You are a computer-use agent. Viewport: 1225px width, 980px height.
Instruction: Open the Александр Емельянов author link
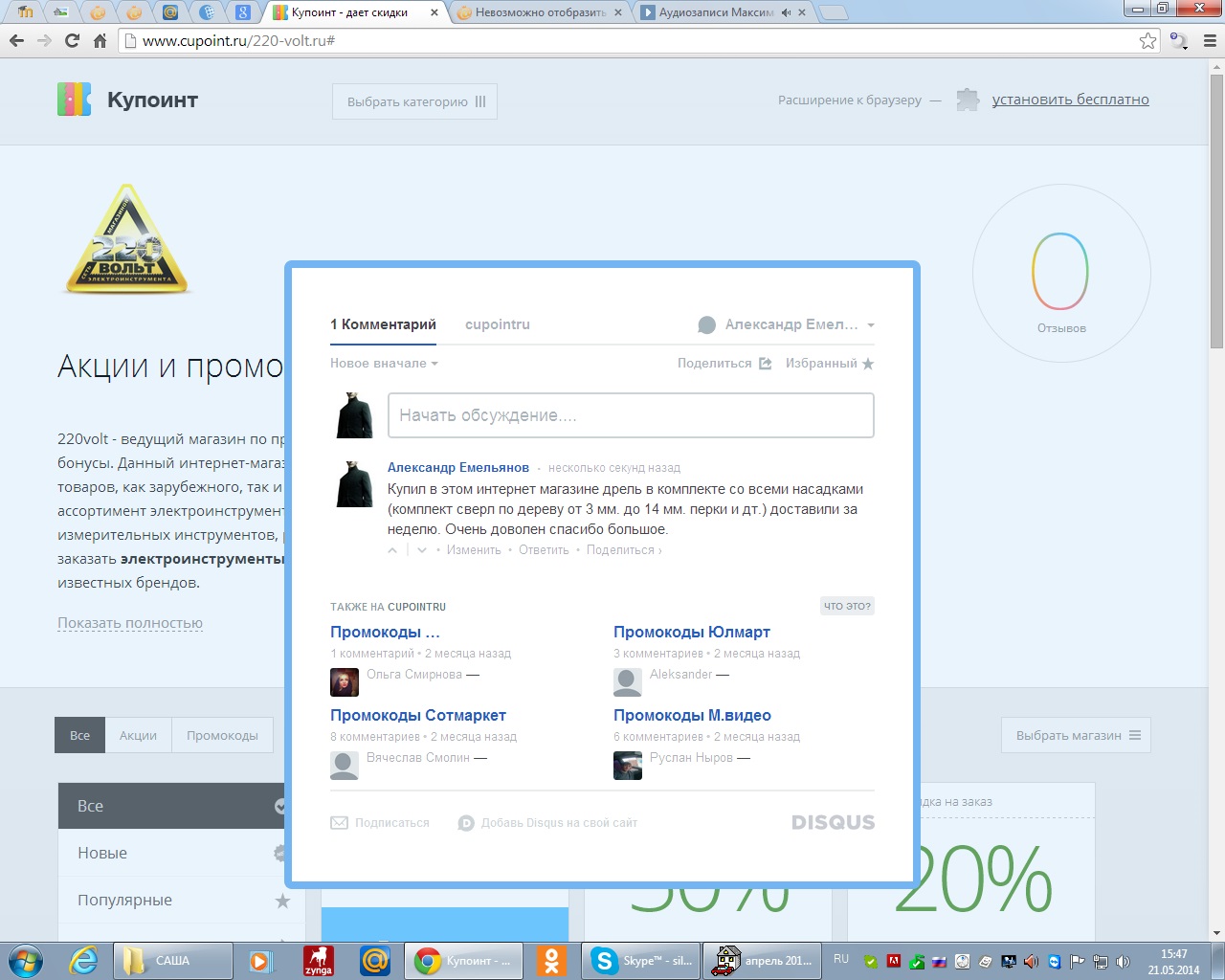click(458, 467)
